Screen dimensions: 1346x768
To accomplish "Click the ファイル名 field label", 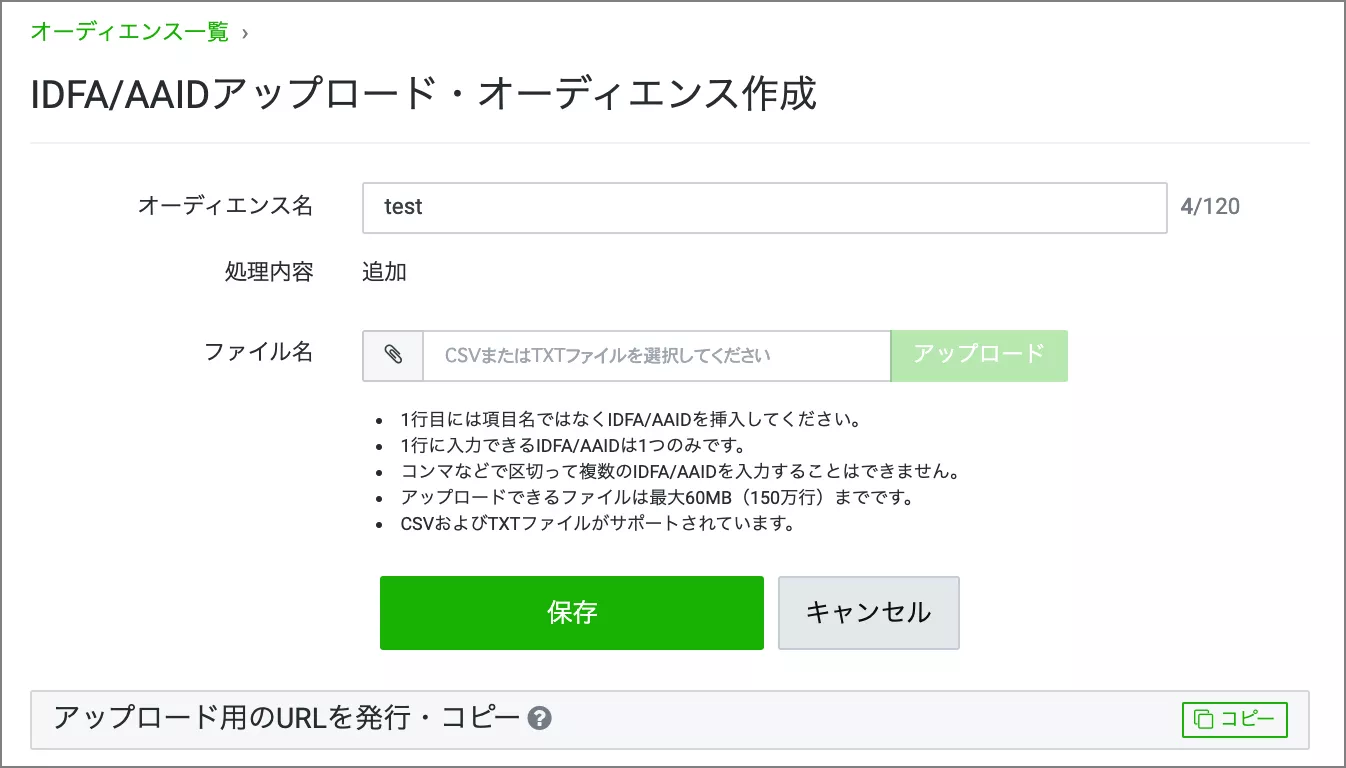I will click(258, 352).
